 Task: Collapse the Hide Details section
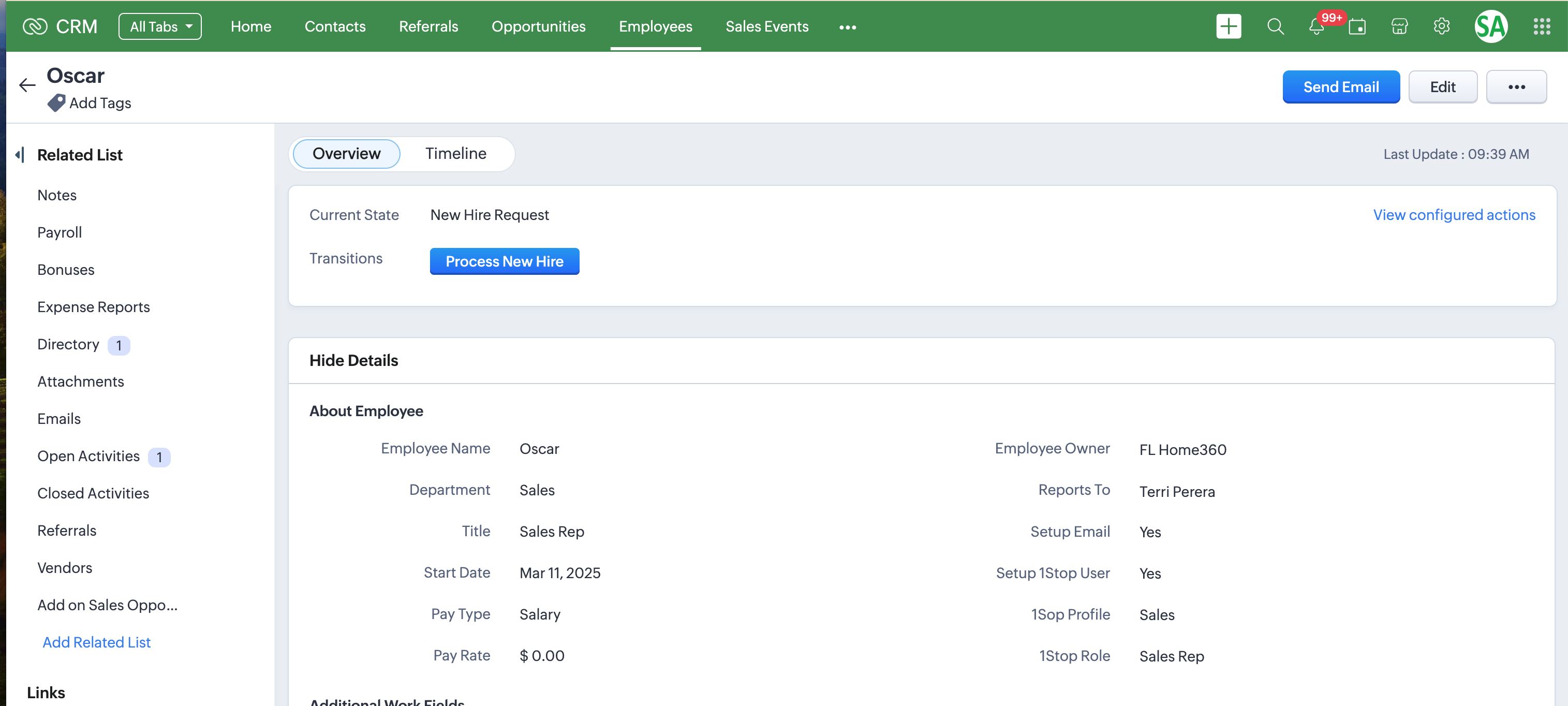(353, 360)
